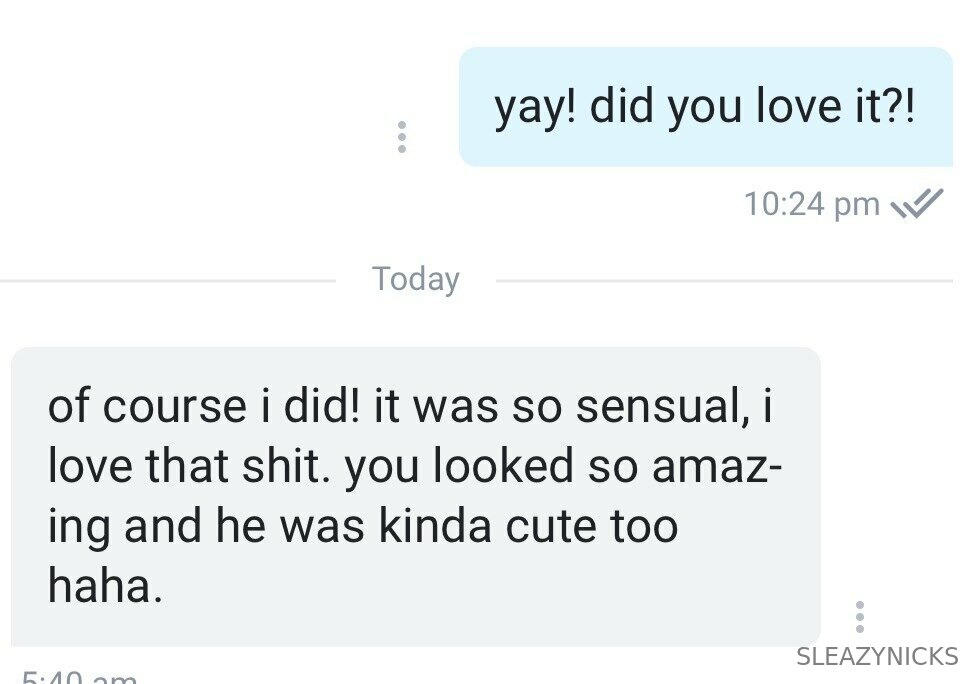
Task: Click 'you looked so amaz-' line of text
Action: [x=563, y=466]
